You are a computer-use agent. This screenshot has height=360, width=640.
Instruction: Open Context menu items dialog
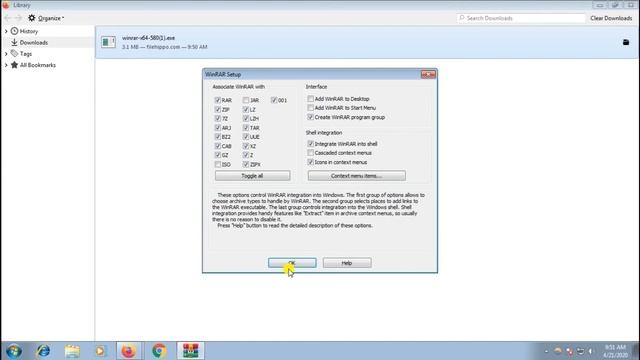pyautogui.click(x=356, y=176)
